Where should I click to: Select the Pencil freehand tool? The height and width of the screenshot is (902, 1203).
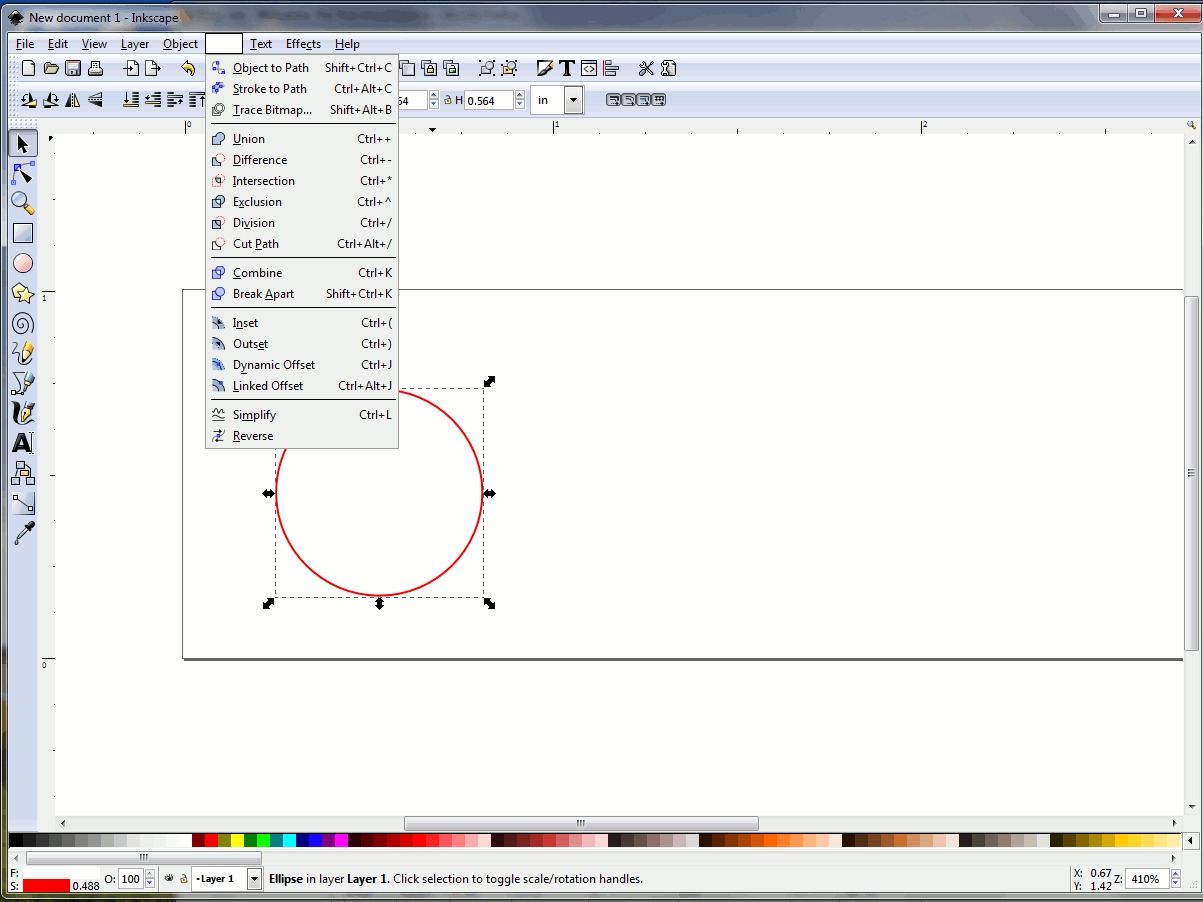(23, 353)
